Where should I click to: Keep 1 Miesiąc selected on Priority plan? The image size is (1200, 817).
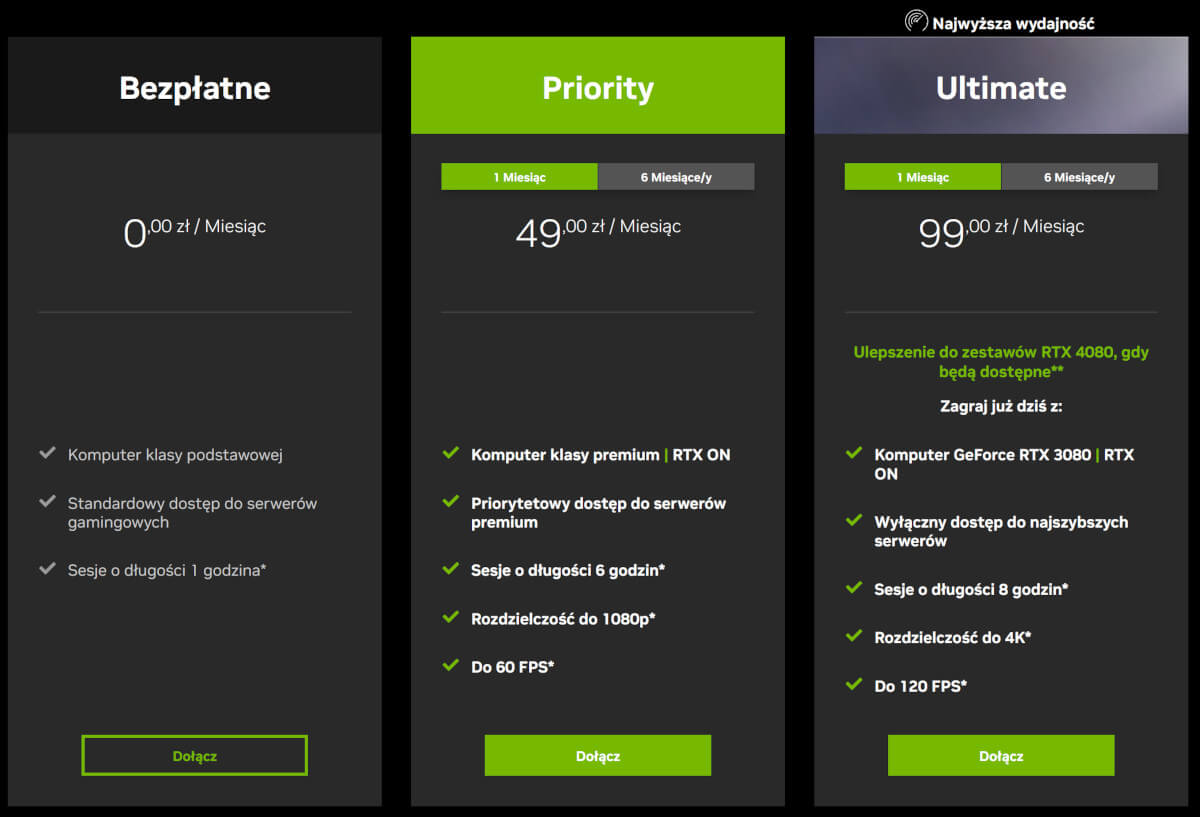[x=519, y=176]
